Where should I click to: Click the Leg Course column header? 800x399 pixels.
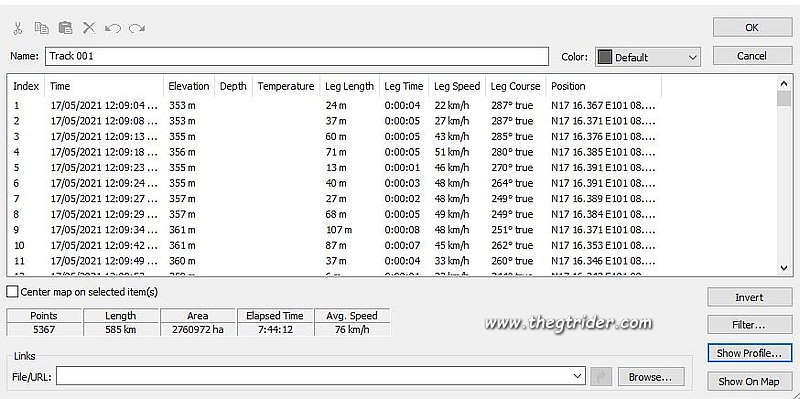click(x=515, y=86)
